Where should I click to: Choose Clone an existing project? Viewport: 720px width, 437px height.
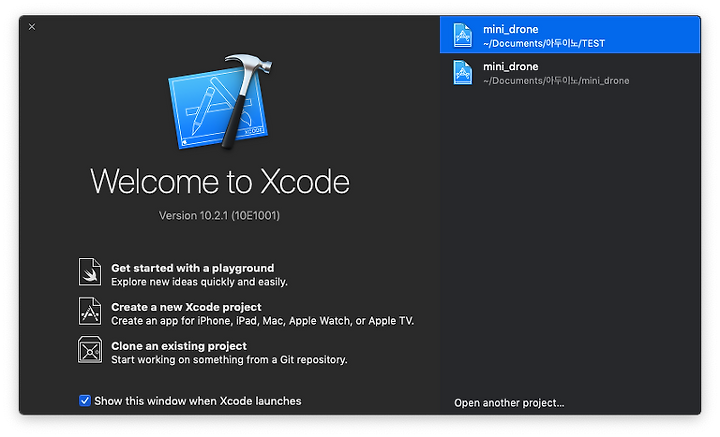(x=179, y=346)
